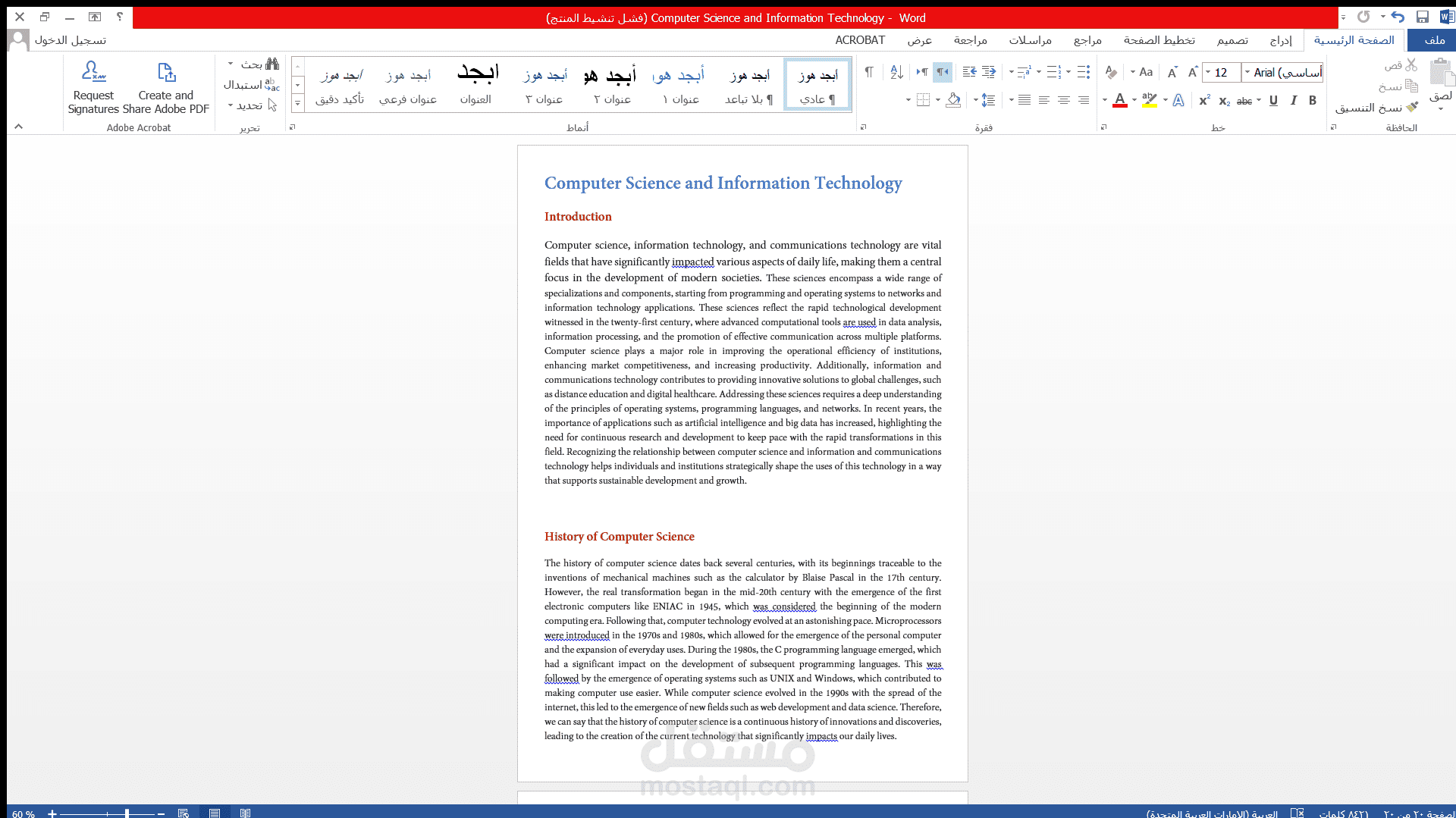The height and width of the screenshot is (818, 1456).
Task: Open the font dialog launcher
Action: tap(1104, 127)
